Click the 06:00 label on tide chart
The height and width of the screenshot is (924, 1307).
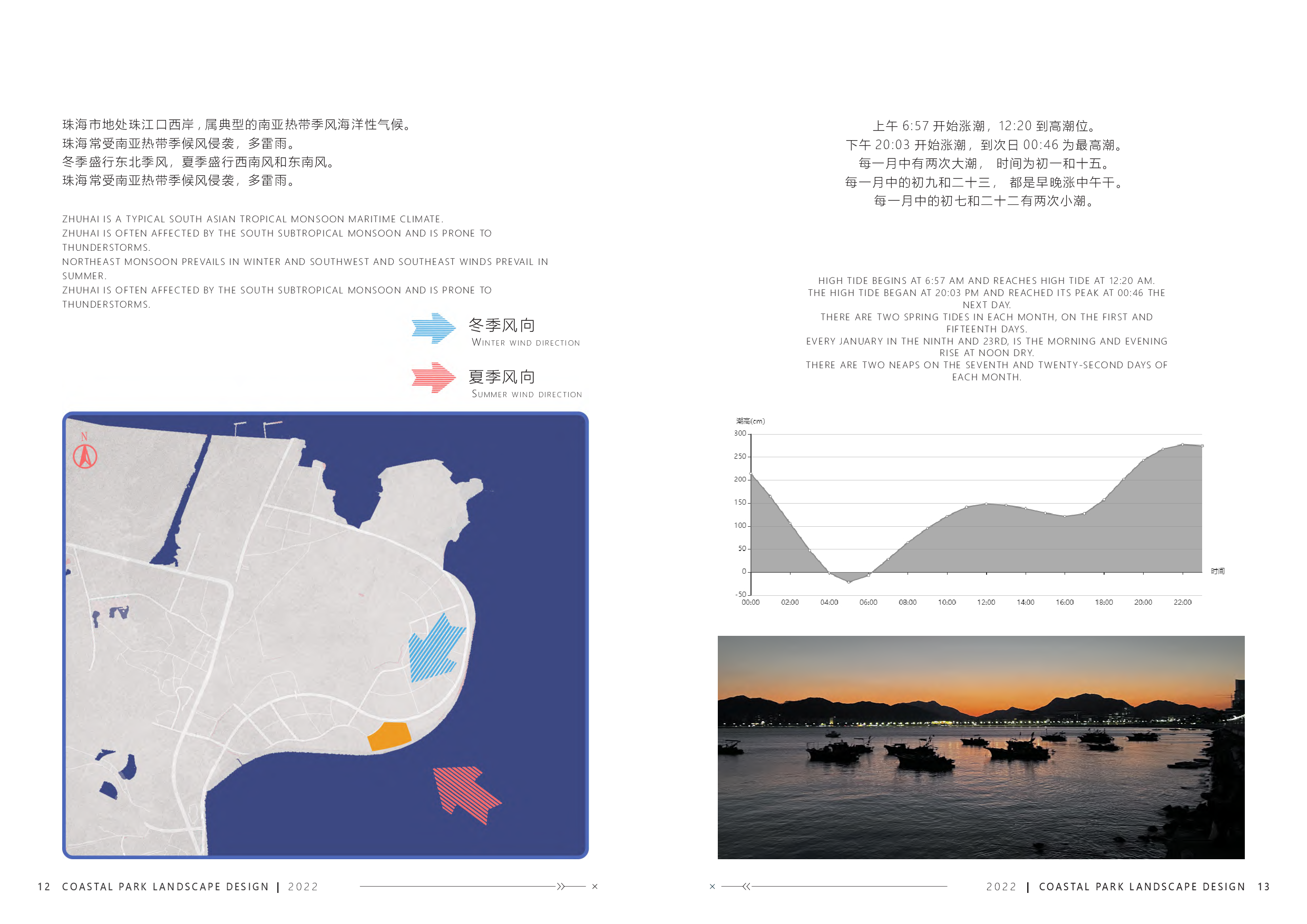click(868, 602)
